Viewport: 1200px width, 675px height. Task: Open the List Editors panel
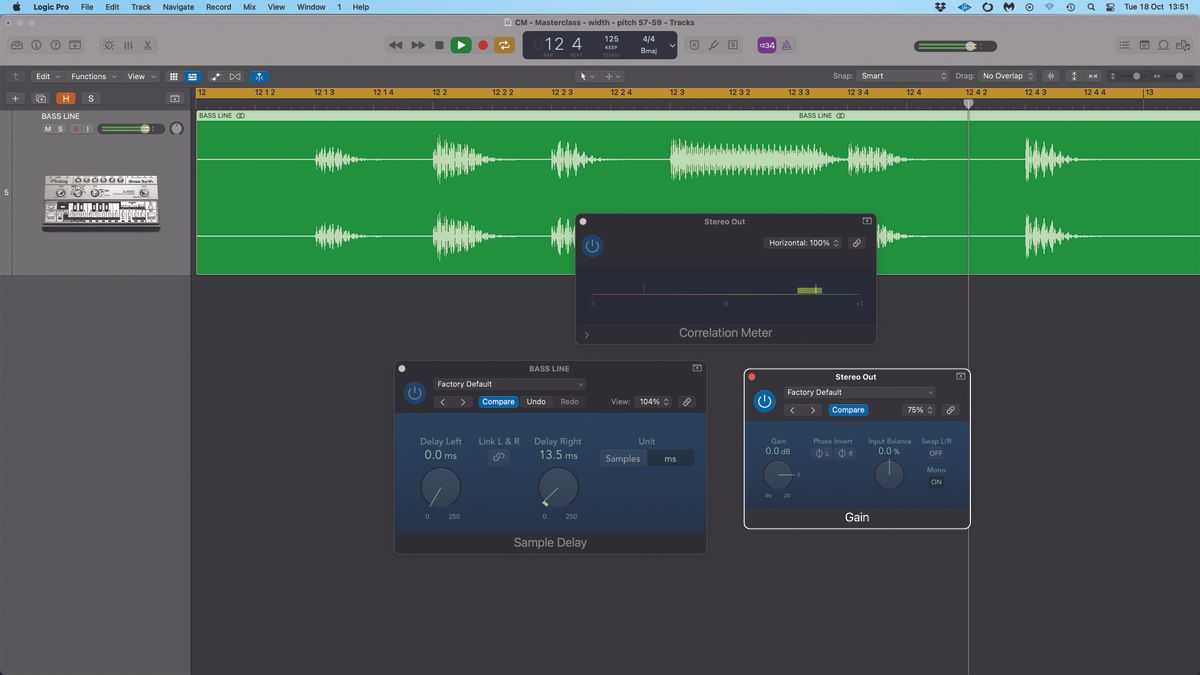pos(1126,45)
